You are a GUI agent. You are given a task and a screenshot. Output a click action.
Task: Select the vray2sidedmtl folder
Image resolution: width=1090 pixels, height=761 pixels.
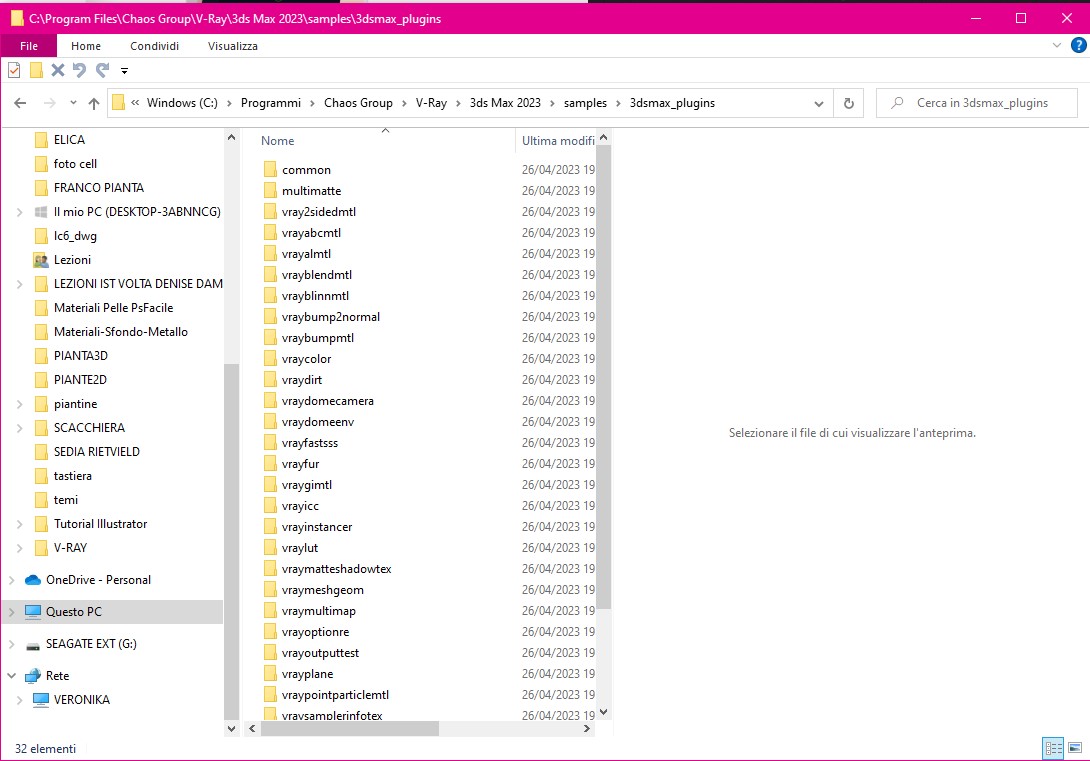(318, 212)
